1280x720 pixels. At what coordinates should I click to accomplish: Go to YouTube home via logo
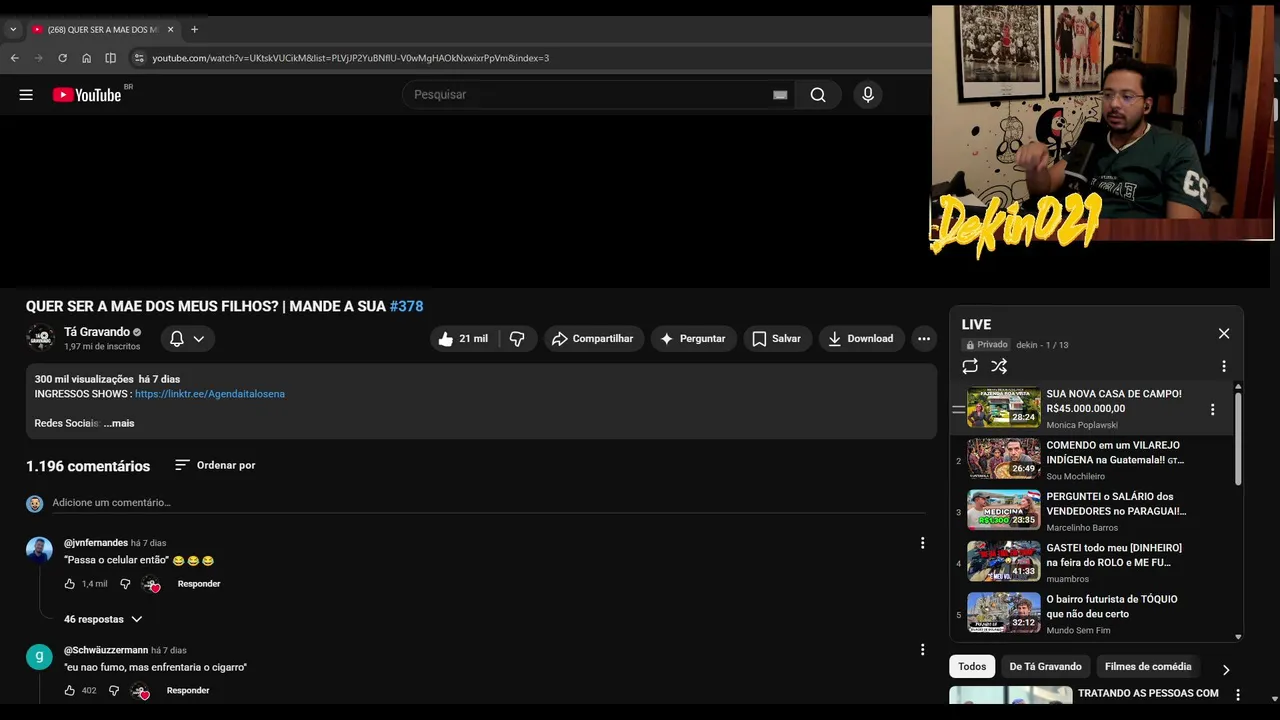[x=87, y=95]
